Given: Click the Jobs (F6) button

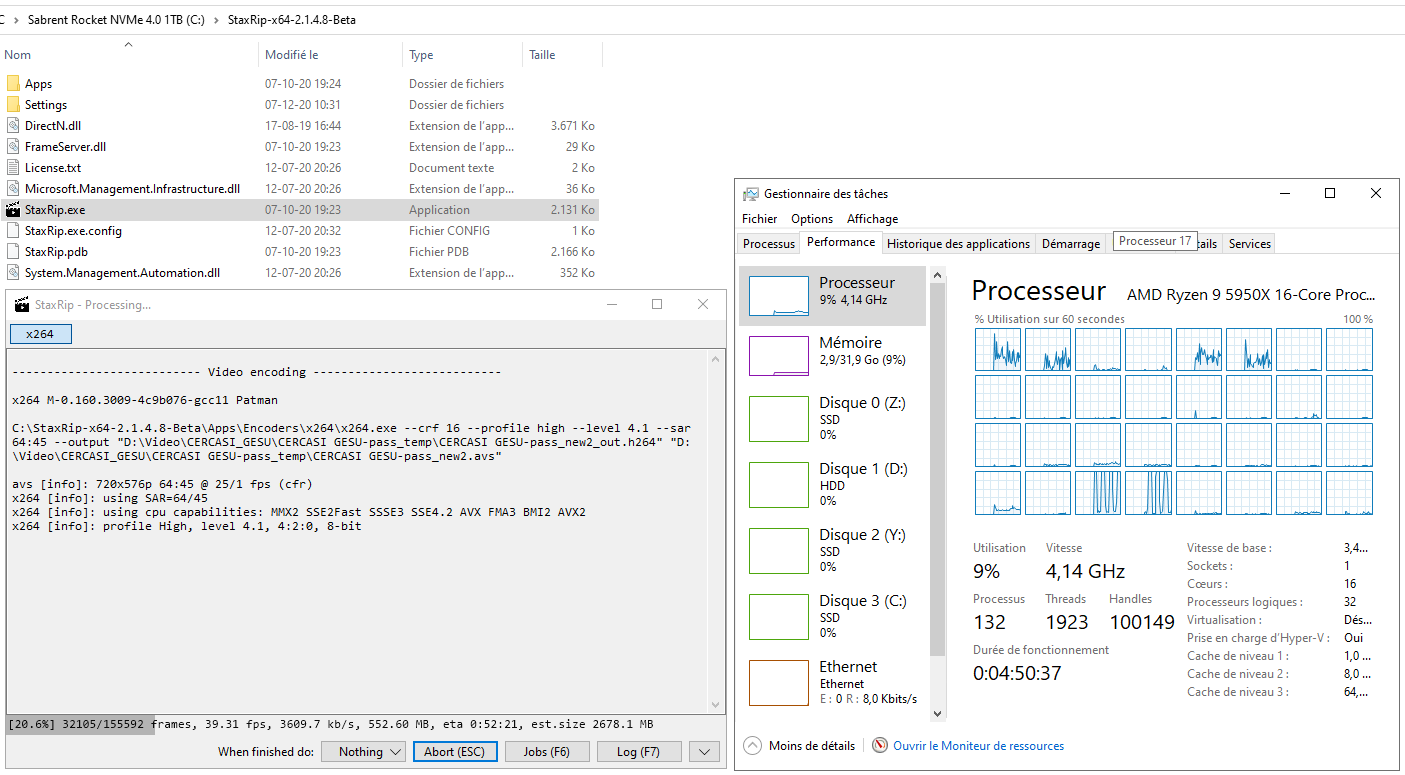Looking at the screenshot, I should pos(547,752).
